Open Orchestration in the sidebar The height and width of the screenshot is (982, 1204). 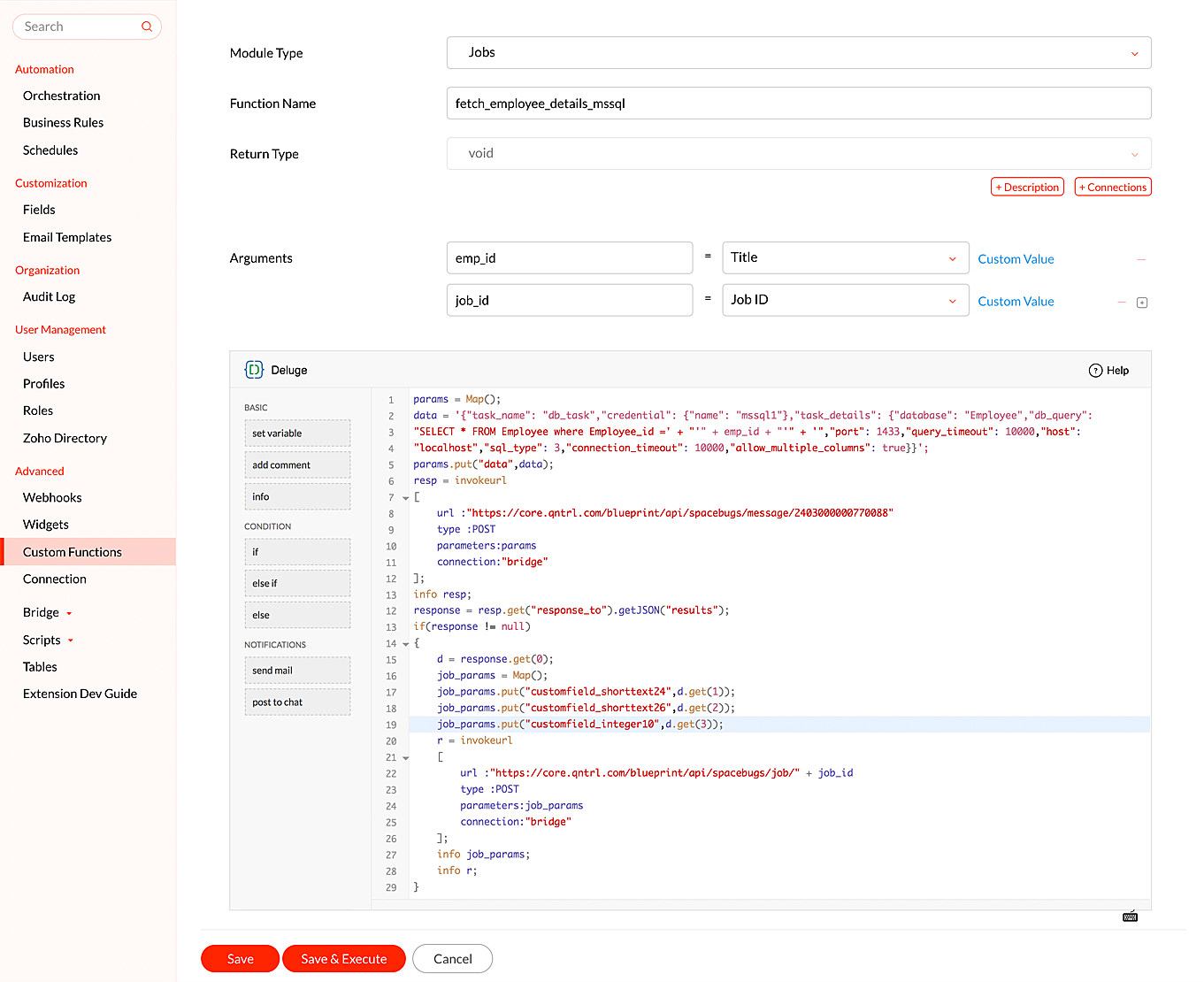(x=62, y=96)
